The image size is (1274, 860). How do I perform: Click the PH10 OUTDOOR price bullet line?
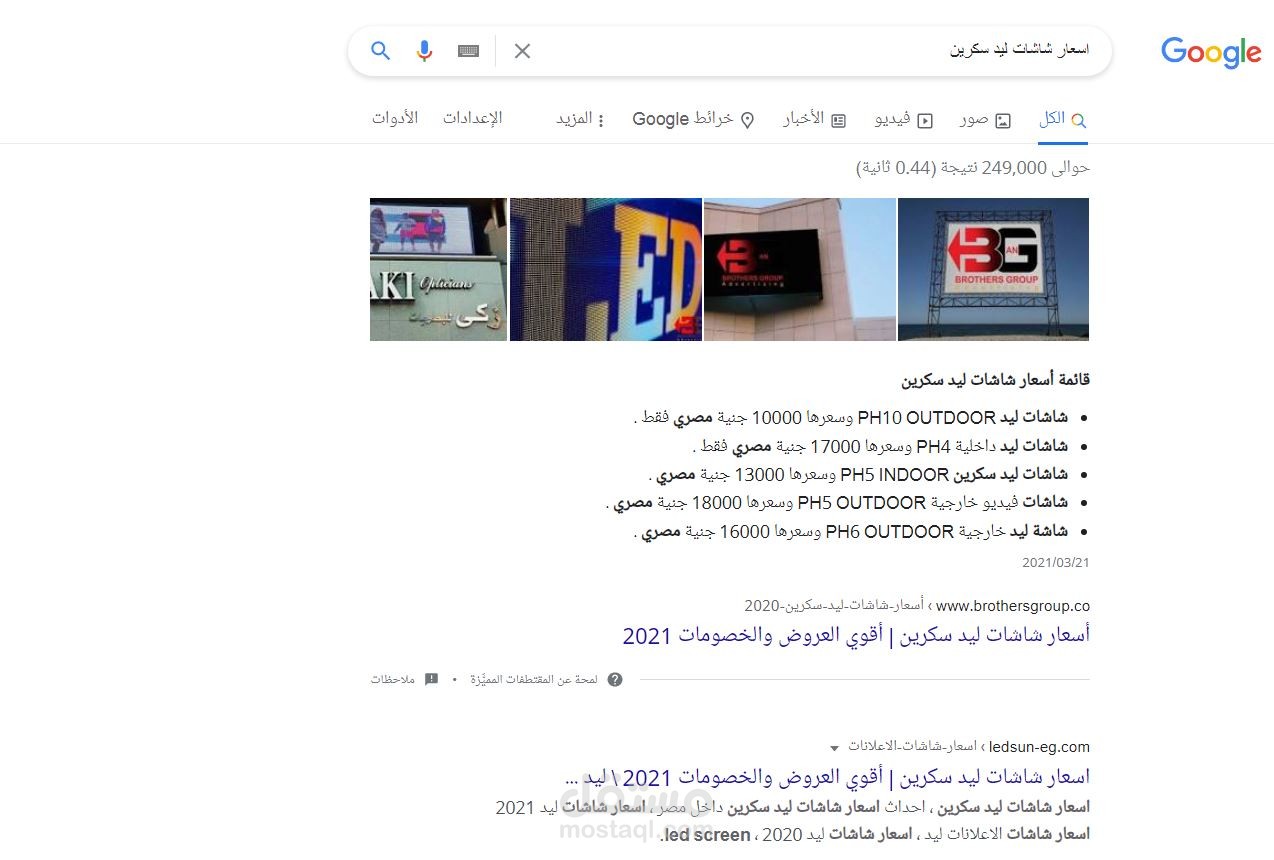click(851, 418)
